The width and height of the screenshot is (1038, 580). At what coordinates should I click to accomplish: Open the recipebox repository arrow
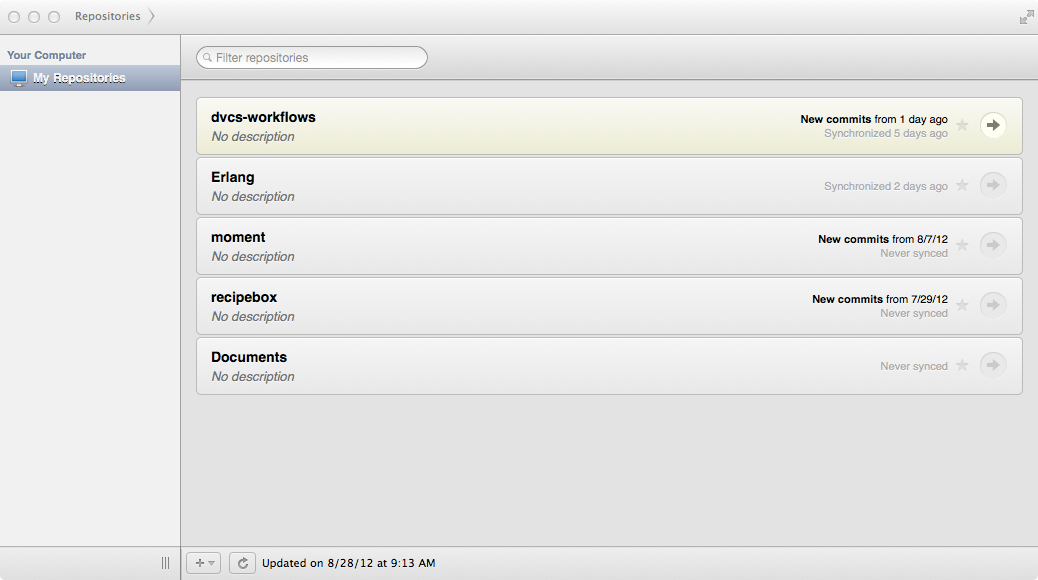(x=993, y=305)
